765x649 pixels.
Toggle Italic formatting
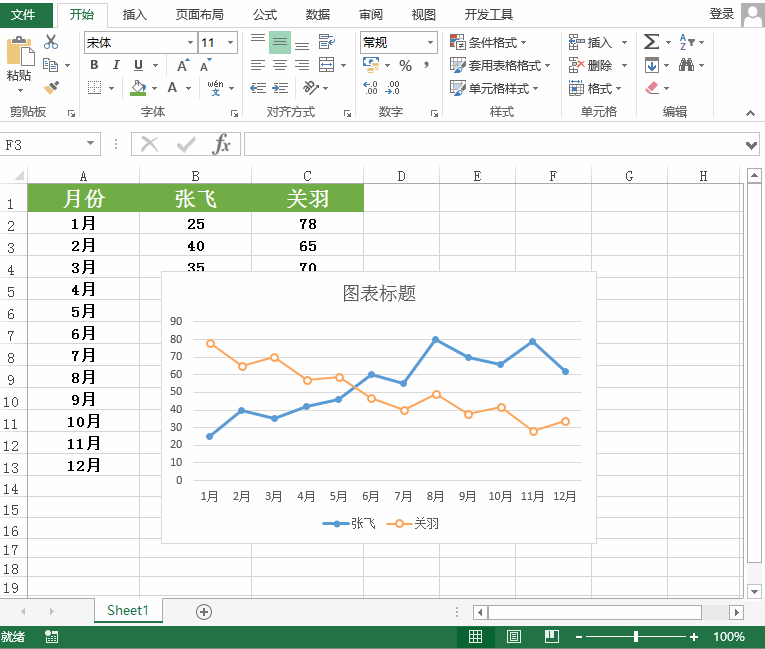coord(116,65)
